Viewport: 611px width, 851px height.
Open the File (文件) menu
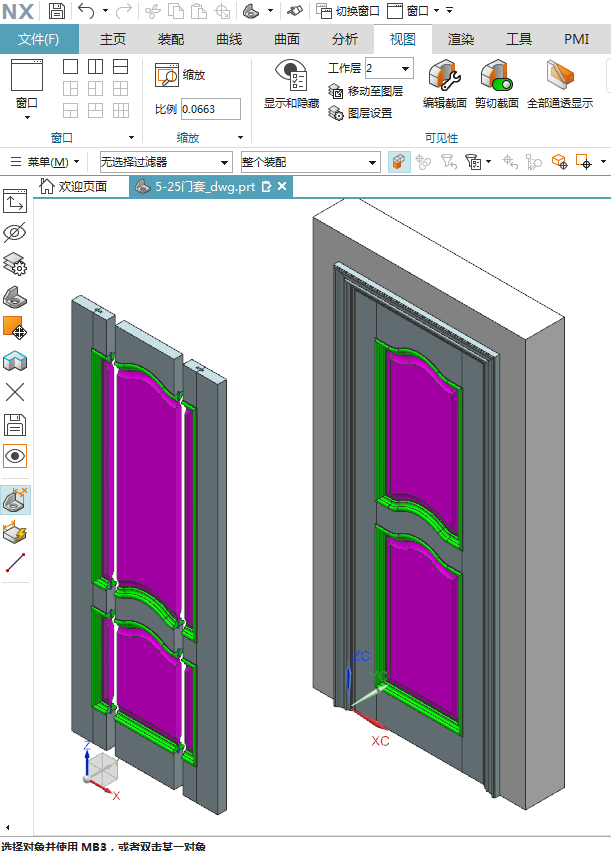click(x=39, y=39)
